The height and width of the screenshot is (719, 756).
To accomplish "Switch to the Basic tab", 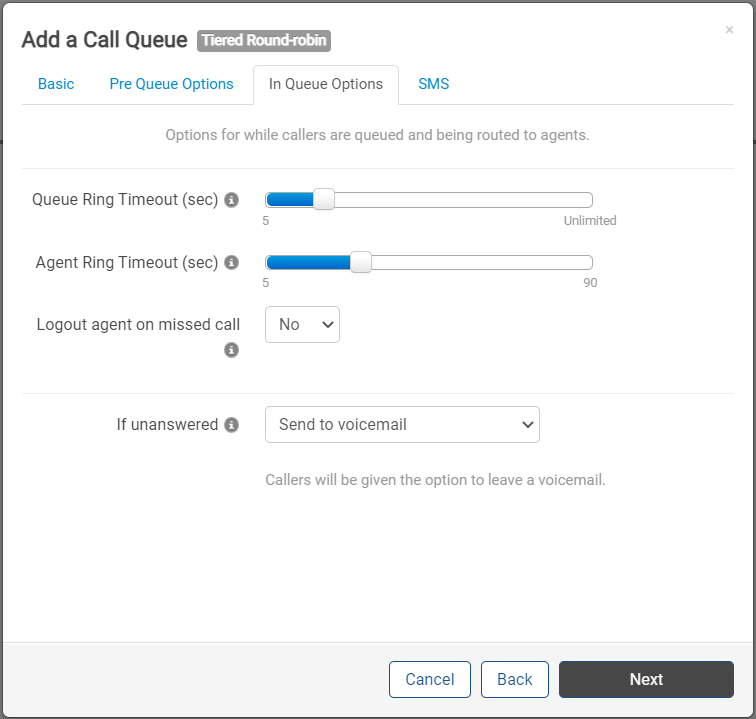I will coord(56,84).
